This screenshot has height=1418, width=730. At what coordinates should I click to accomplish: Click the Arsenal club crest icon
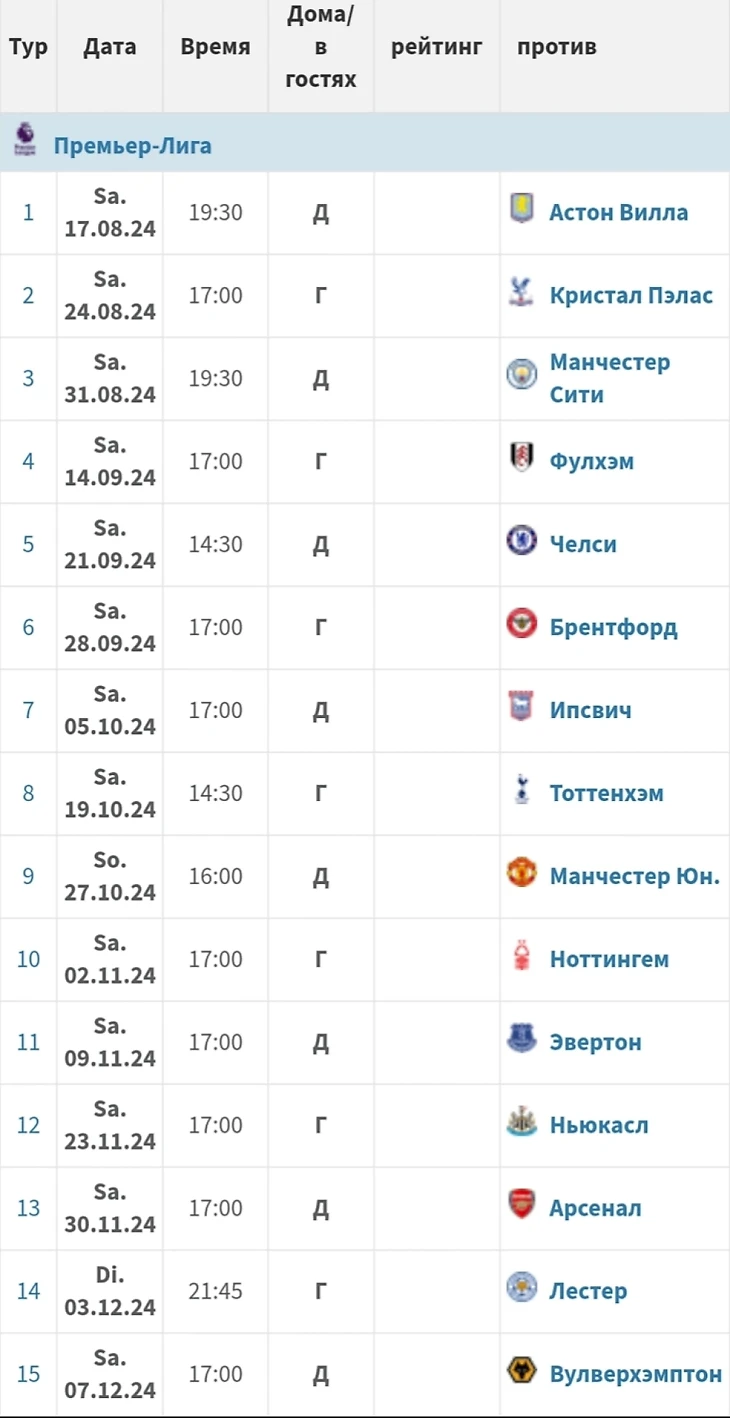tap(521, 1204)
